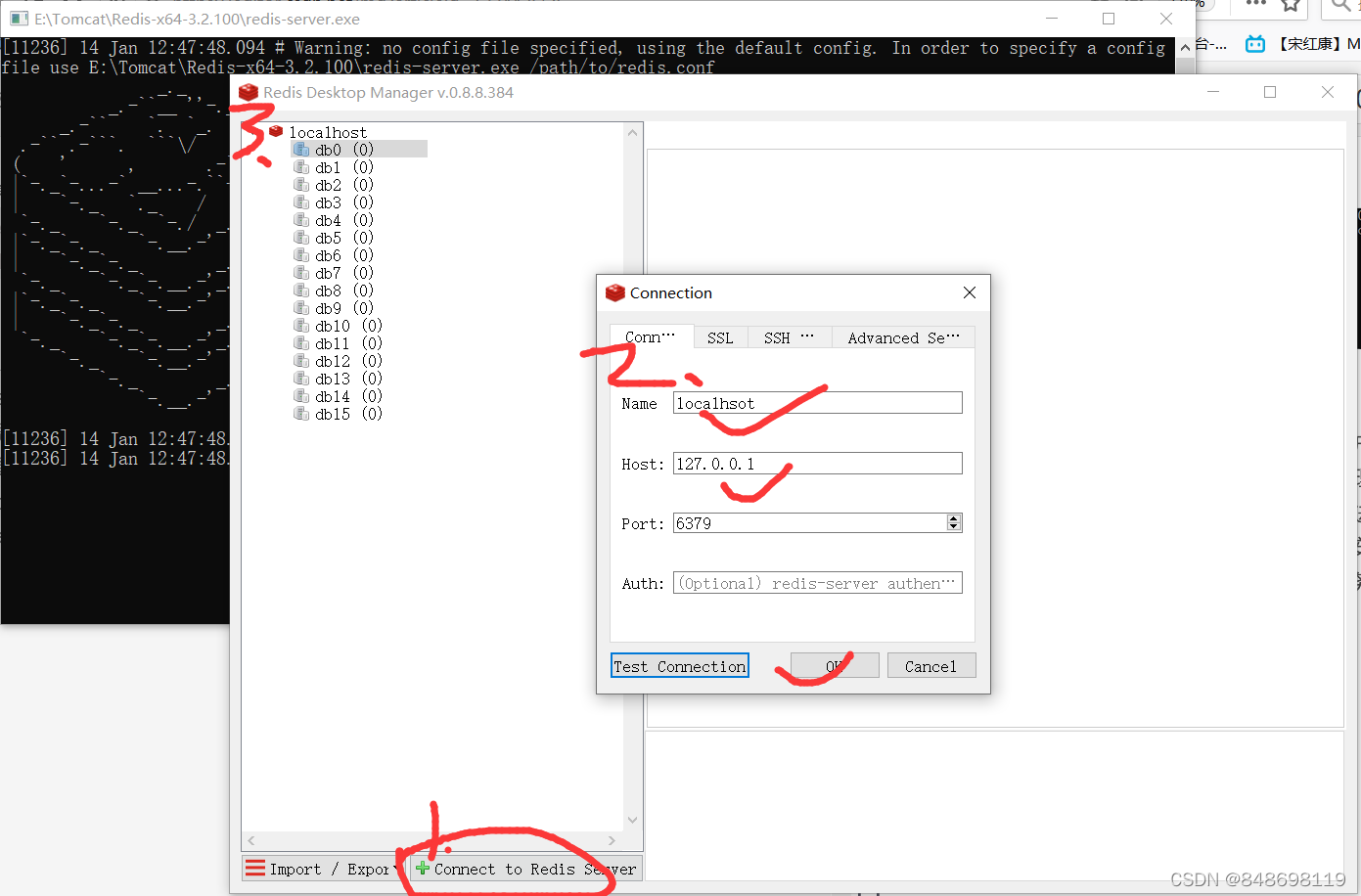Viewport: 1361px width, 896px height.
Task: Open the Advanced Se… tab
Action: (x=903, y=337)
